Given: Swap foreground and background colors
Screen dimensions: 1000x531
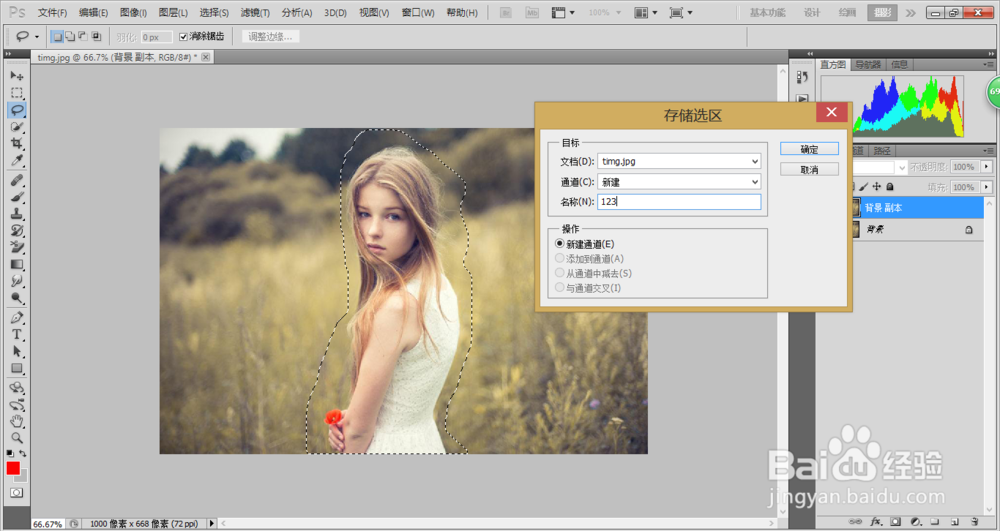Looking at the screenshot, I should [23, 453].
